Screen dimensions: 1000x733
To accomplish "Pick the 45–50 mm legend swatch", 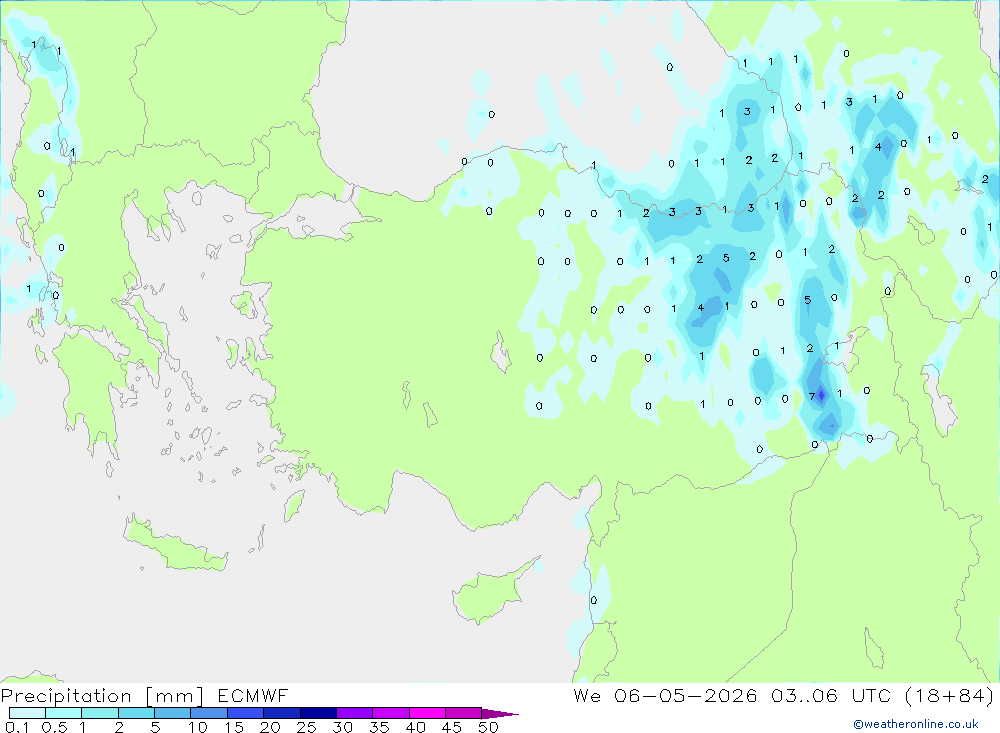I will (x=464, y=713).
